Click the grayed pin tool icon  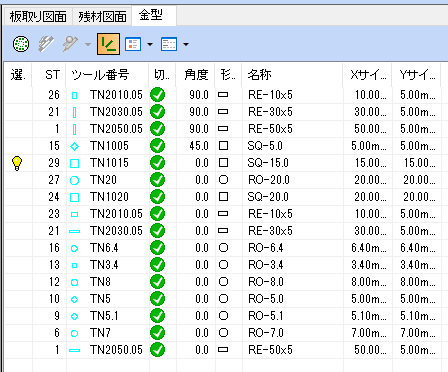point(70,44)
